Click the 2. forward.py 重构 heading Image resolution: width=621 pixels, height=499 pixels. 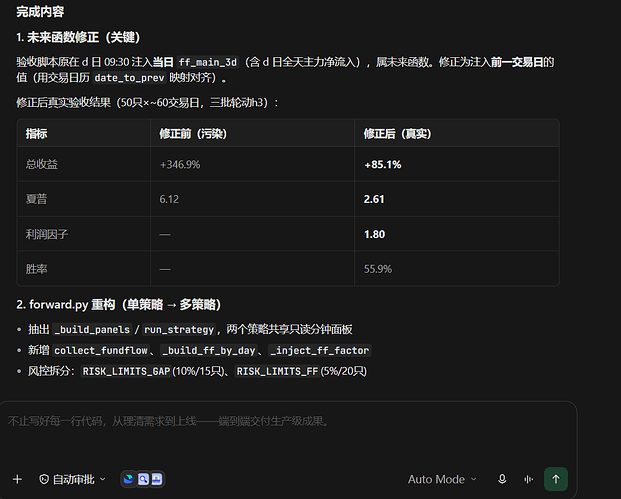(118, 305)
